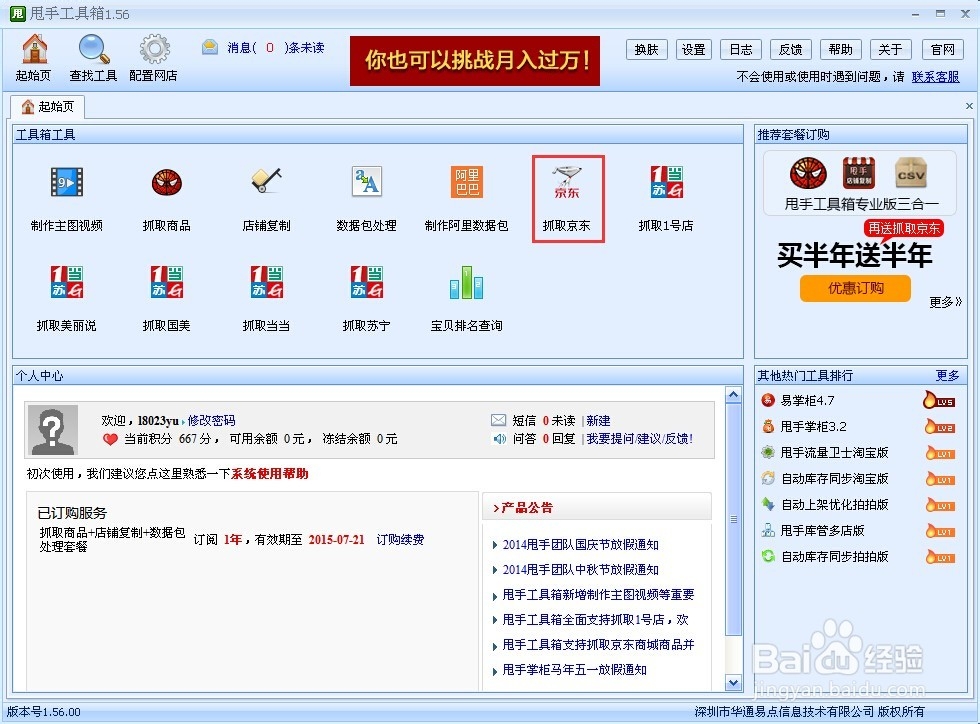This screenshot has height=724, width=980.
Task: Click the 关于 about button
Action: click(x=890, y=49)
